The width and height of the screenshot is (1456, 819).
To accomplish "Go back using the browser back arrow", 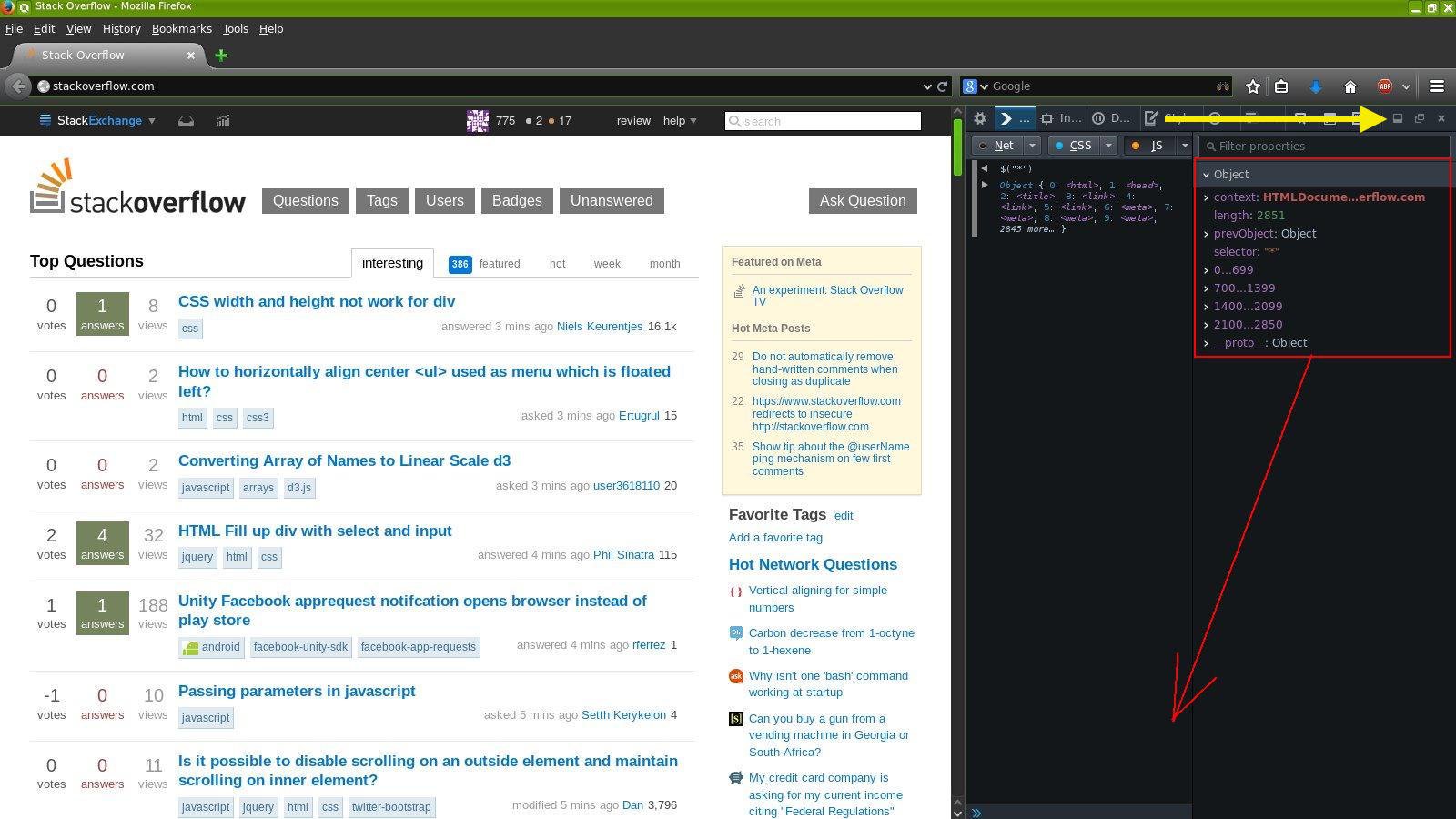I will pos(18,86).
